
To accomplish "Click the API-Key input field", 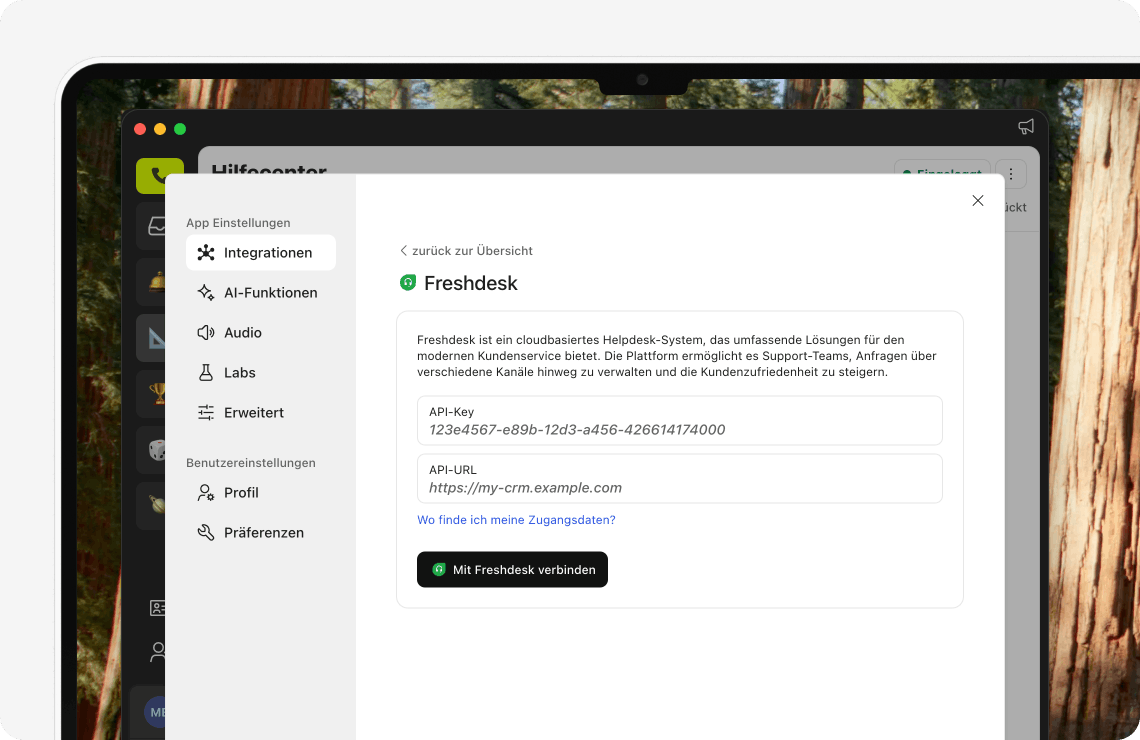I will coord(679,430).
